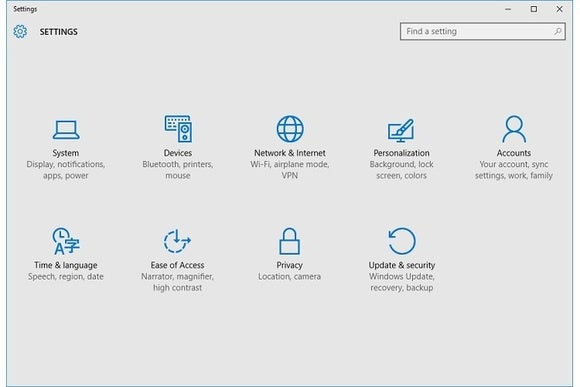Click the Accounts label
Screen dimensions: 580x387
point(514,153)
